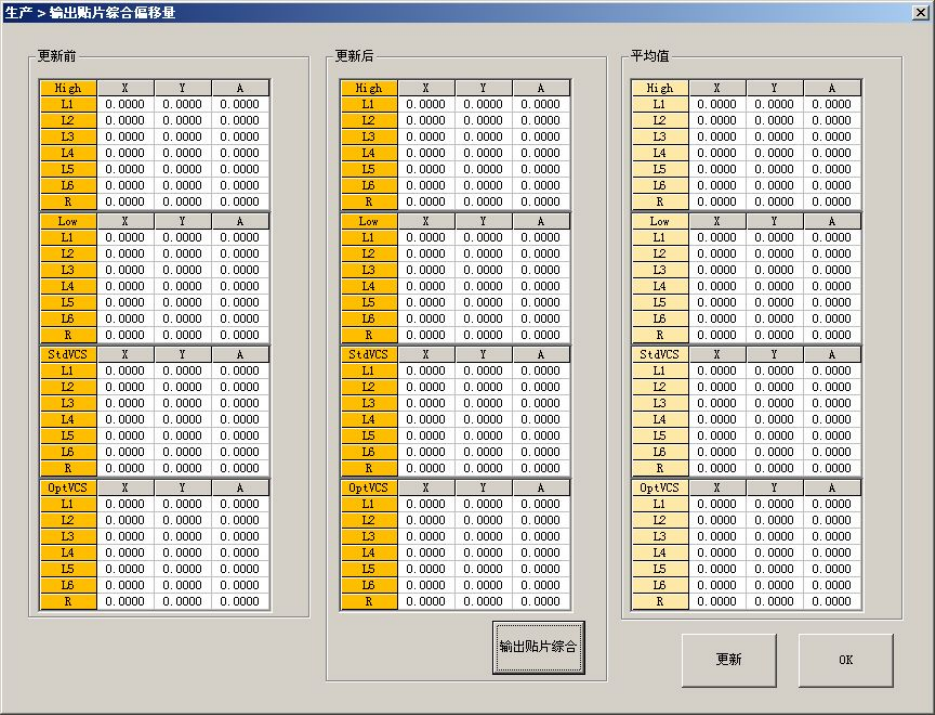935x715 pixels.
Task: Click StdVCS L4 Y value in 更新前
Action: [182, 420]
